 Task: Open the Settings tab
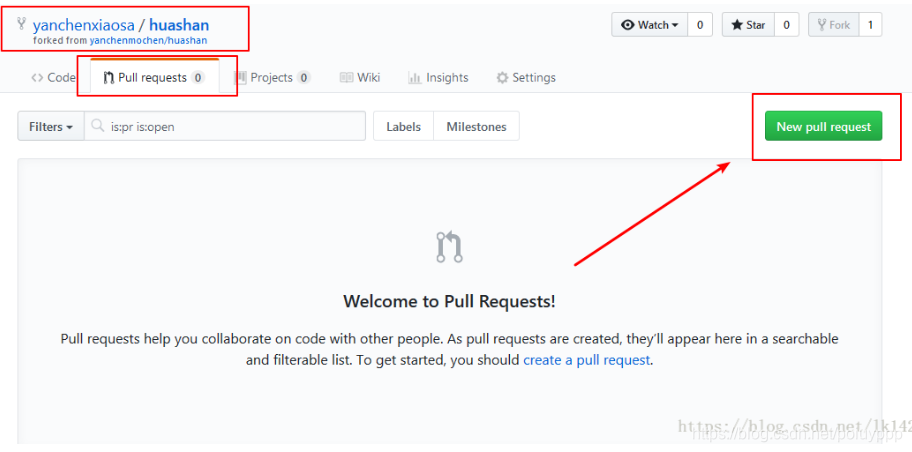pos(526,77)
